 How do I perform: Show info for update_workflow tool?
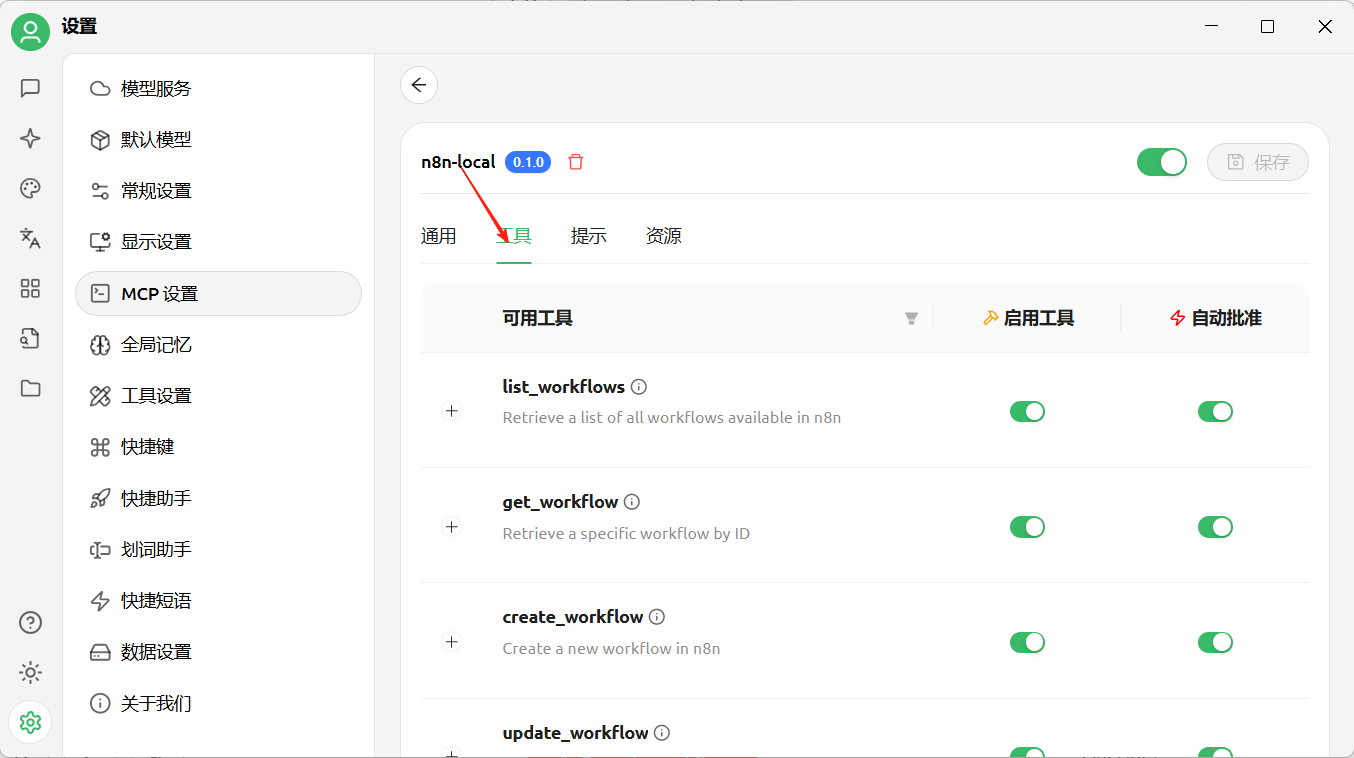662,733
